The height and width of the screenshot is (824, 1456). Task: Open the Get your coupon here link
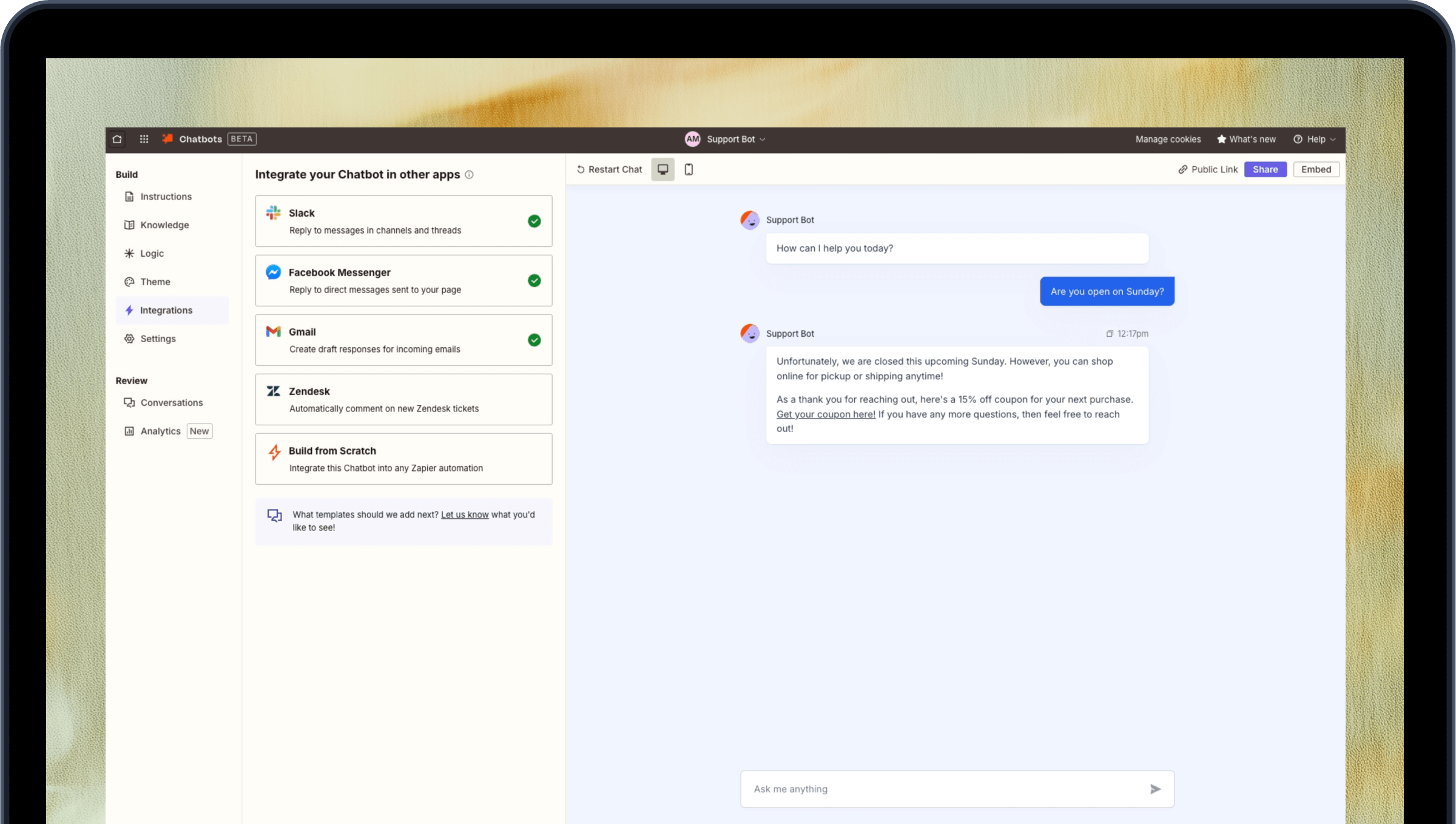pyautogui.click(x=826, y=414)
